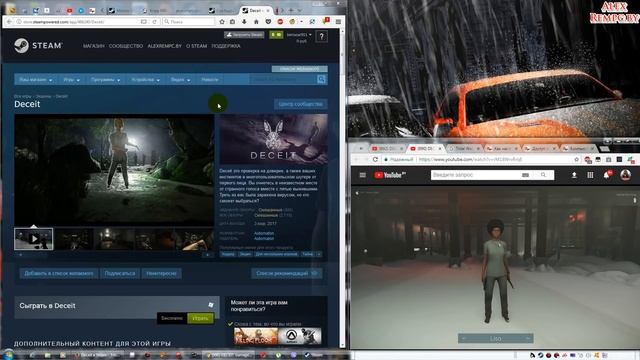Viewport: 640px width, 360px height.
Task: Open the Steam help question-mark button
Action: point(322,37)
